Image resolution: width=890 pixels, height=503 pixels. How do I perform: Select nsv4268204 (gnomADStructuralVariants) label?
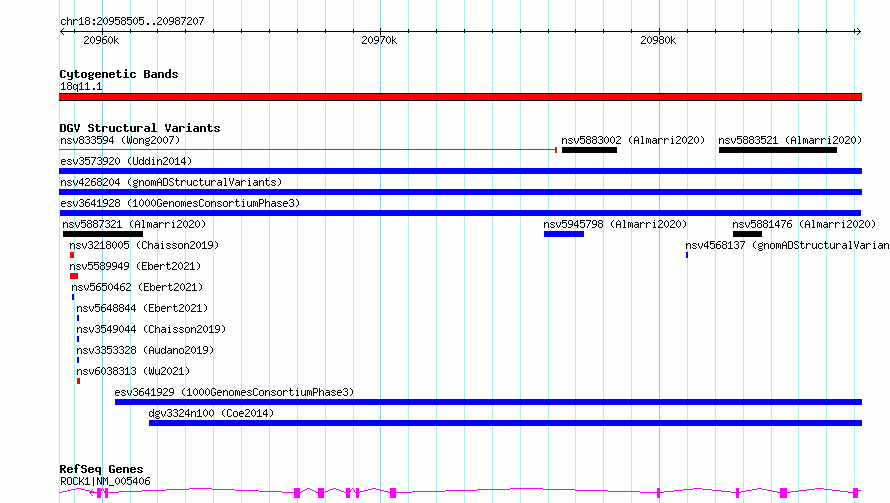[x=171, y=182]
